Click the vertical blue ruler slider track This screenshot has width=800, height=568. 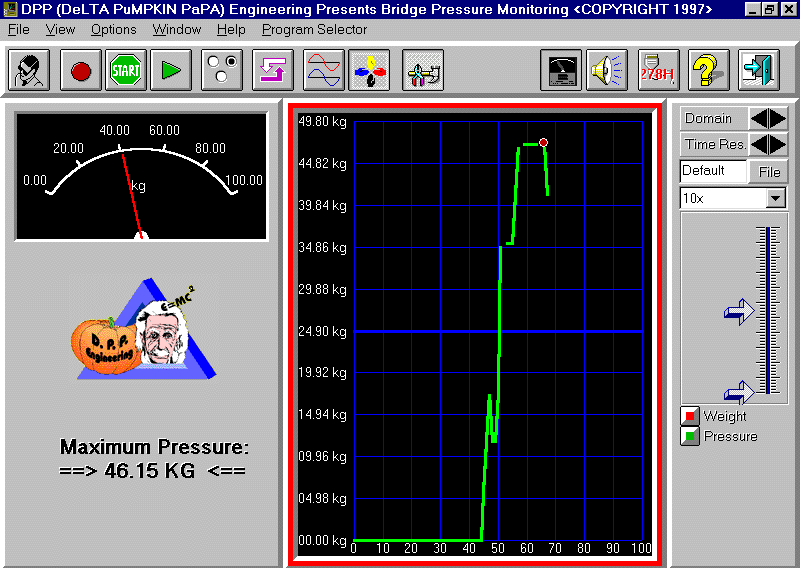768,310
